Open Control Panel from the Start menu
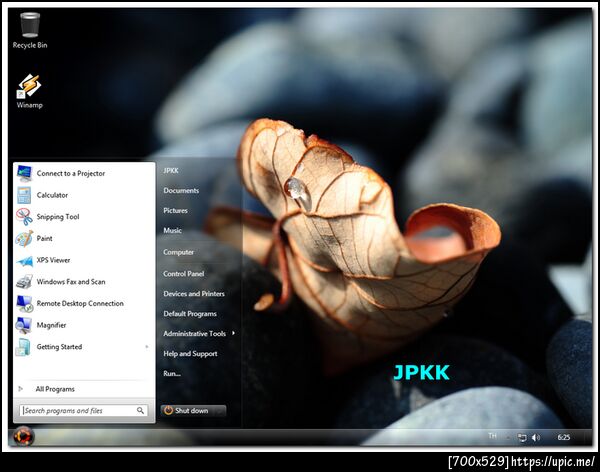 (183, 274)
